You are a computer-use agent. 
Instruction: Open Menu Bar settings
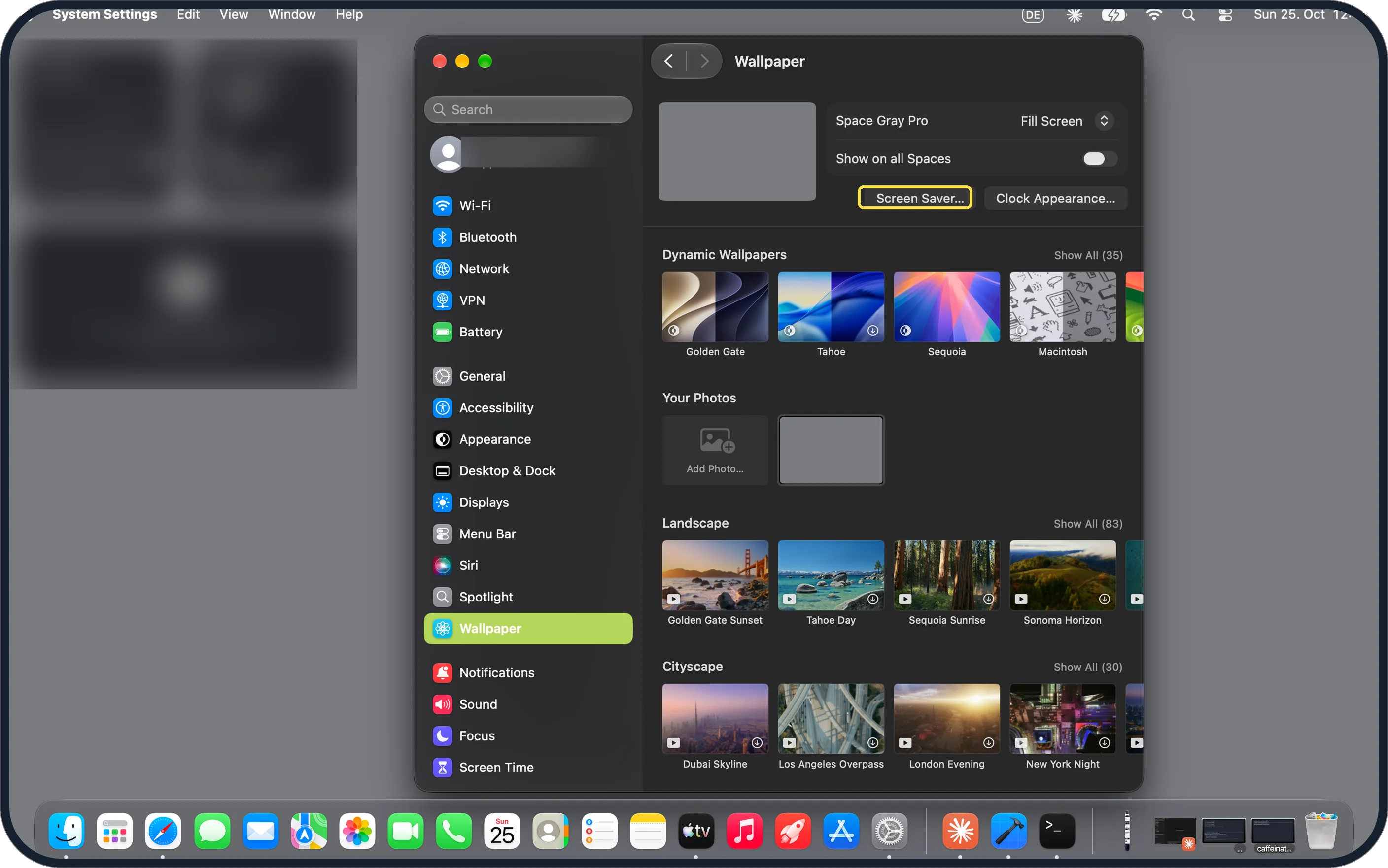tap(528, 534)
